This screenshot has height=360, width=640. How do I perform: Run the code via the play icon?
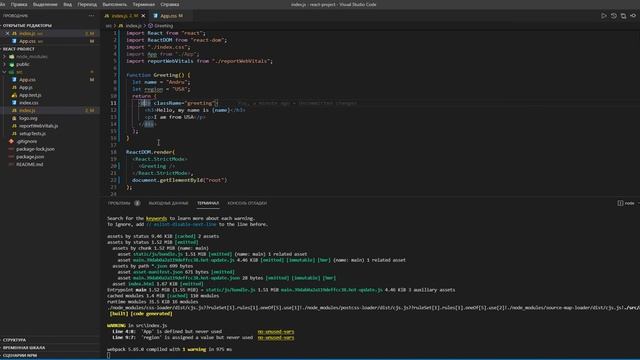604,16
